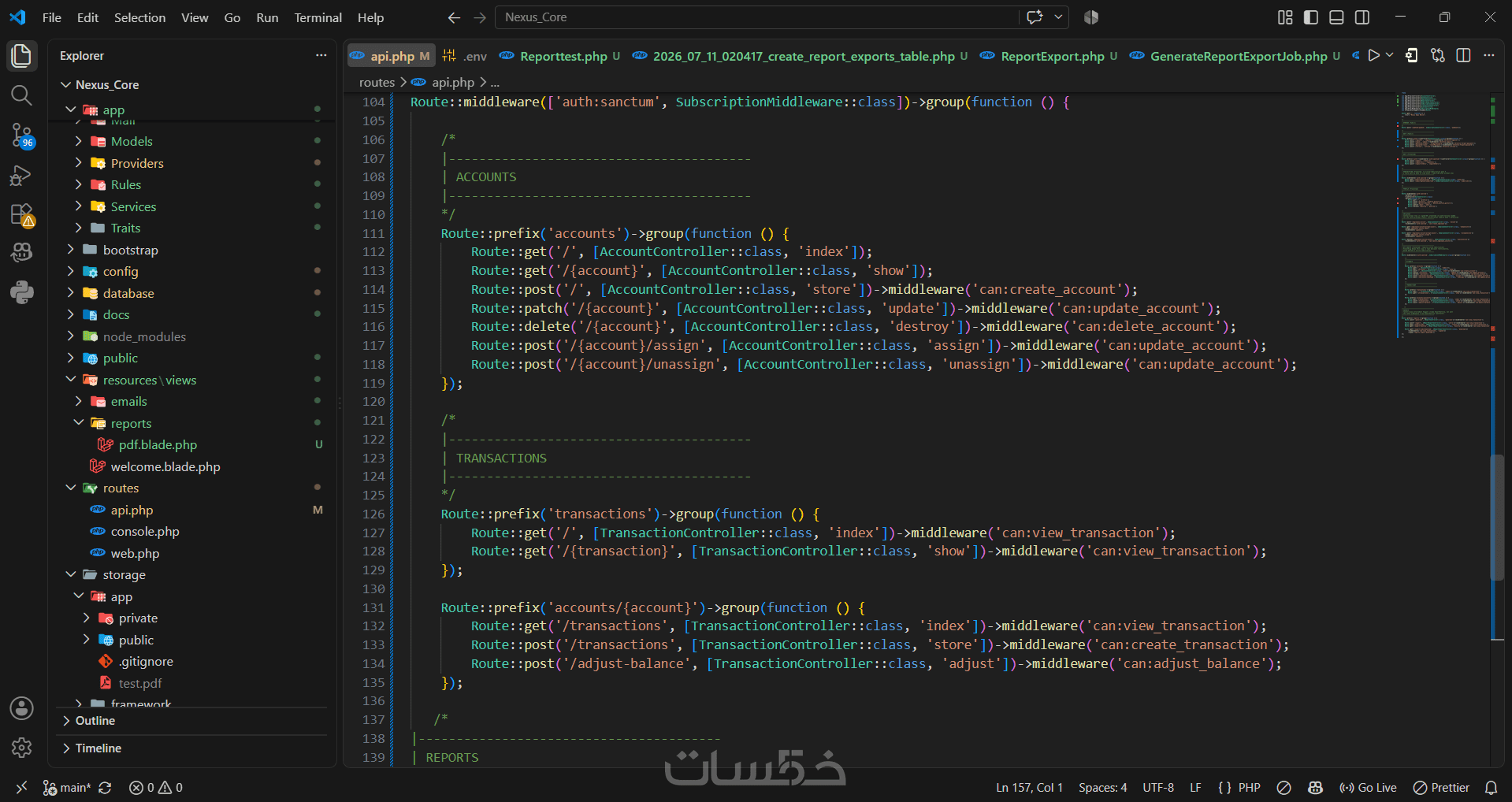The image size is (1512, 802).
Task: Open the errors and warnings problems indicator
Action: (156, 787)
